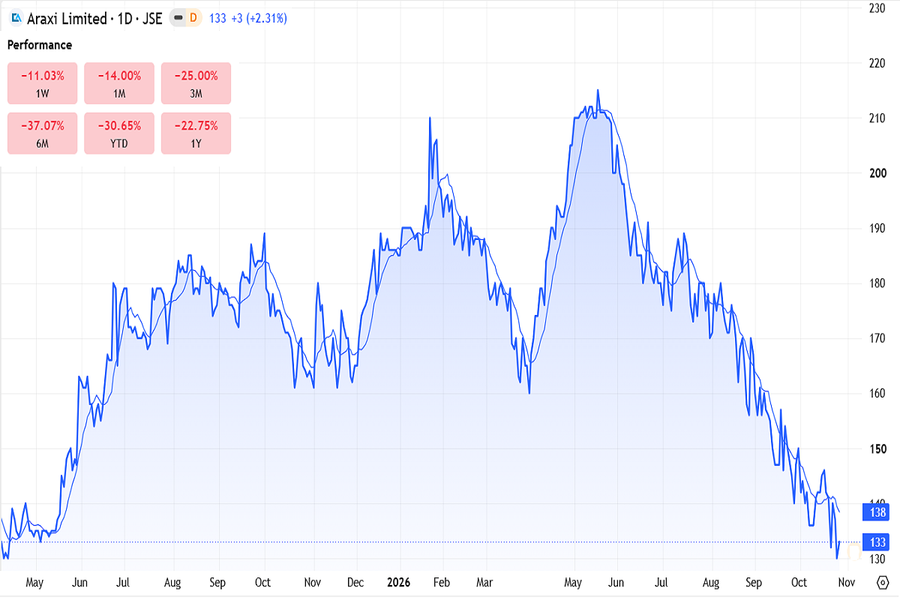This screenshot has width=900, height=600.
Task: Click the Mar label on time axis
Action: [x=484, y=583]
